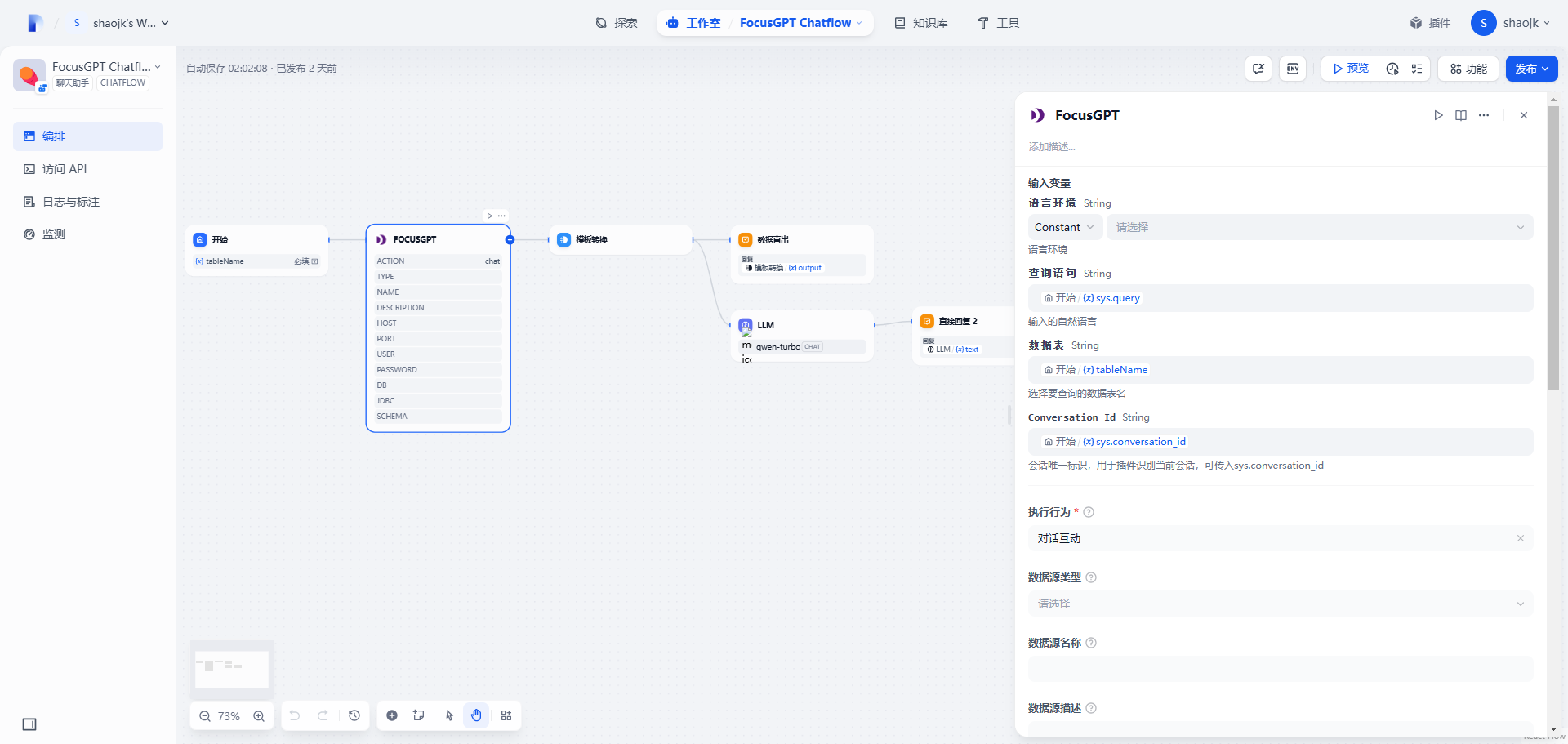Click the Conversation Id variable field
Viewport: 1568px width, 744px height.
1281,442
